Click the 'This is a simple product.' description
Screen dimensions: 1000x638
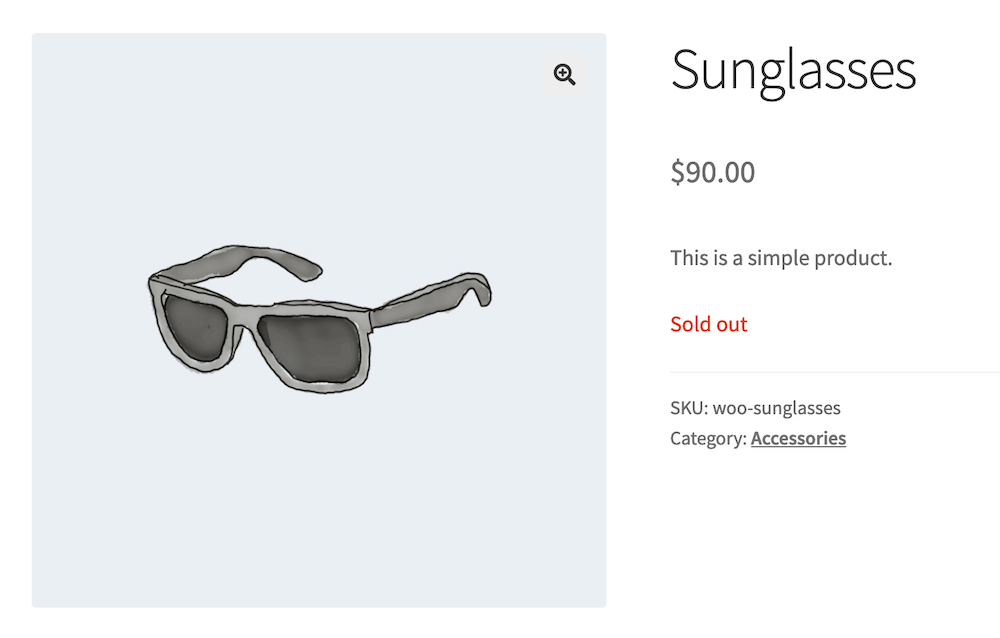point(781,258)
